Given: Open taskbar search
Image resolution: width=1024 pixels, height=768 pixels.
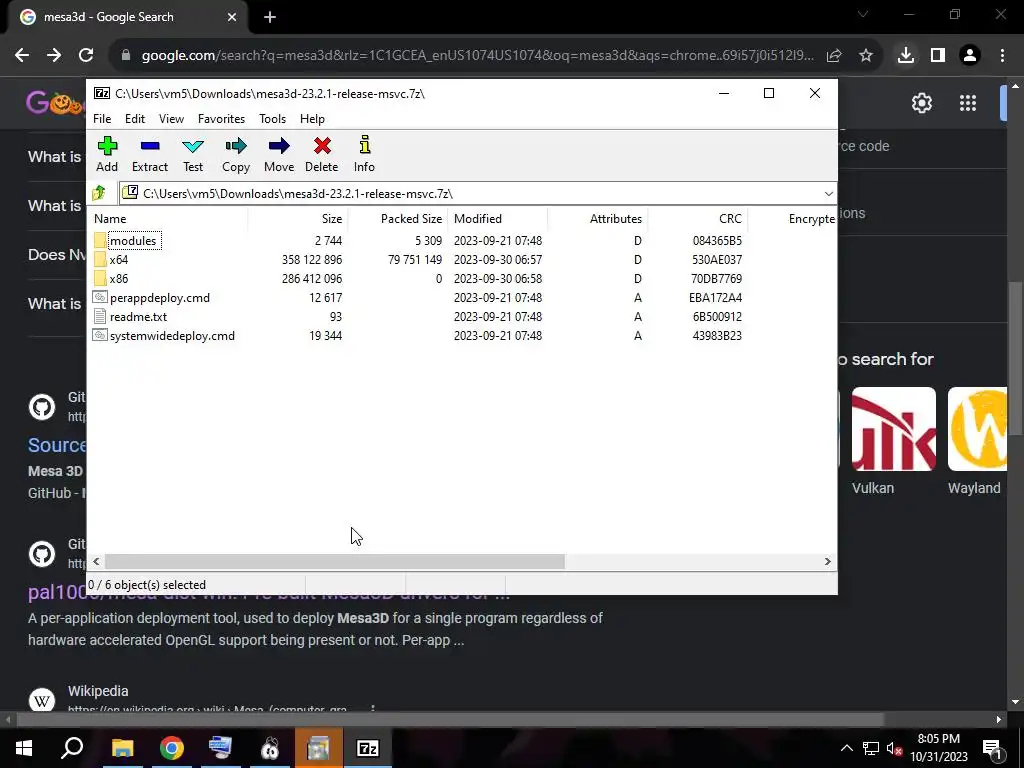Looking at the screenshot, I should tap(72, 748).
